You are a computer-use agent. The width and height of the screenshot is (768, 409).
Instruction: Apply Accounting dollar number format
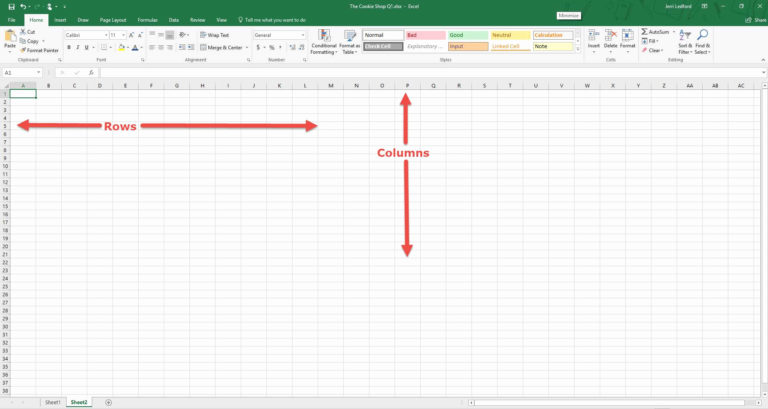point(258,48)
